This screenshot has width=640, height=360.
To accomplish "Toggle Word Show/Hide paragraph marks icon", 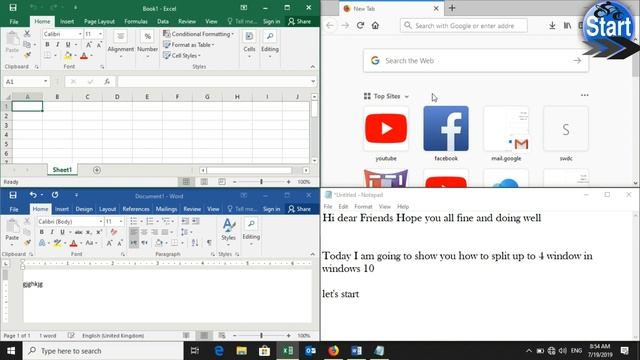I will coord(209,243).
